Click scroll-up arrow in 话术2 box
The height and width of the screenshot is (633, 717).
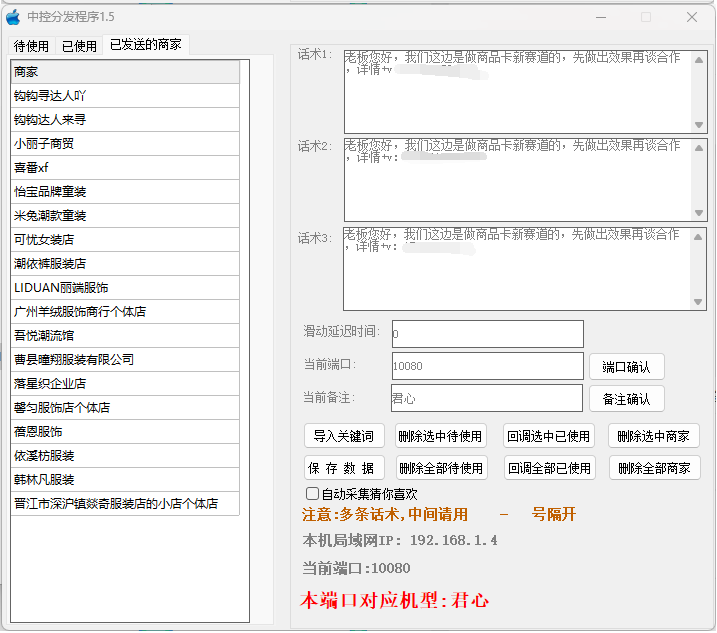[699, 147]
